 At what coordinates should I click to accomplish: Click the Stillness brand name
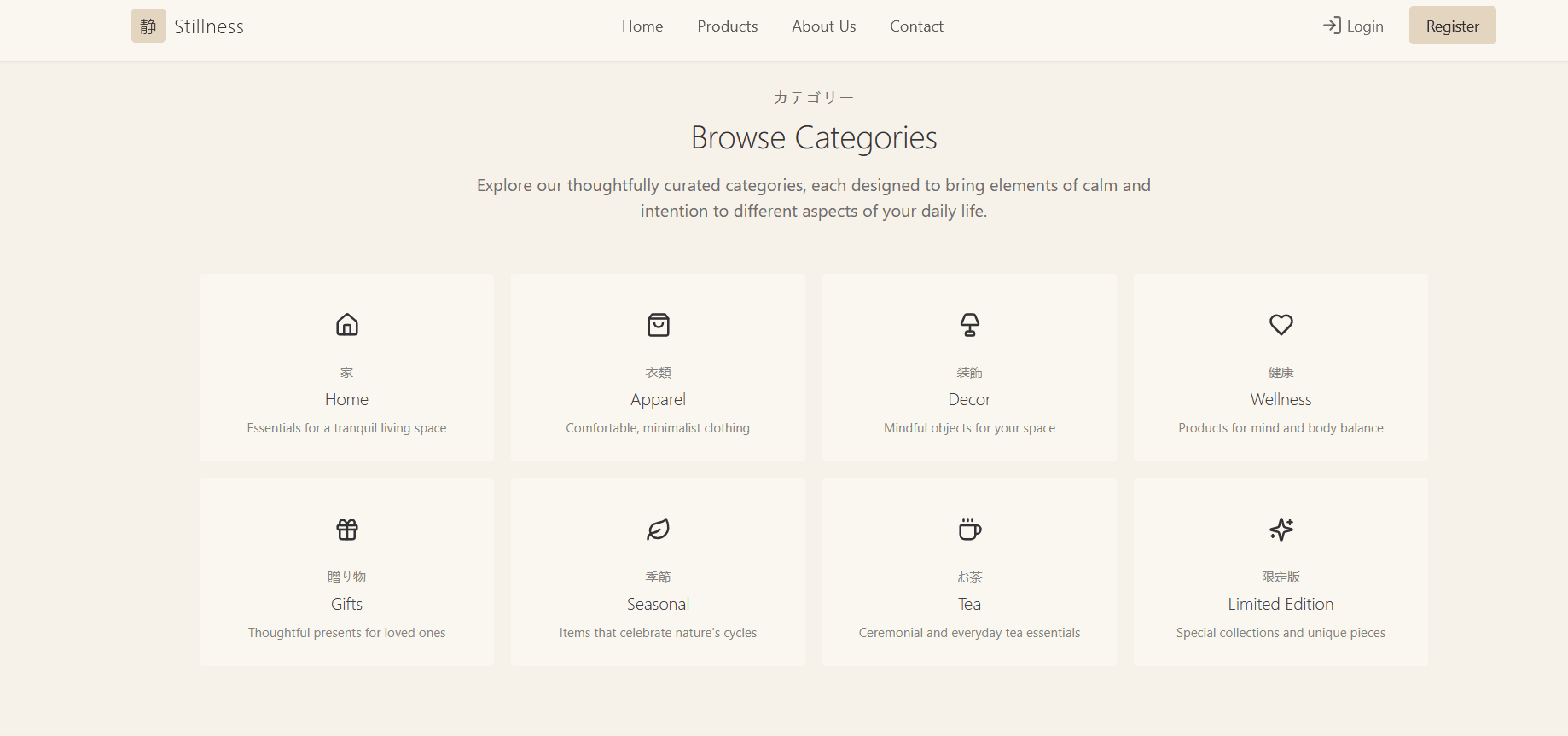pos(209,26)
